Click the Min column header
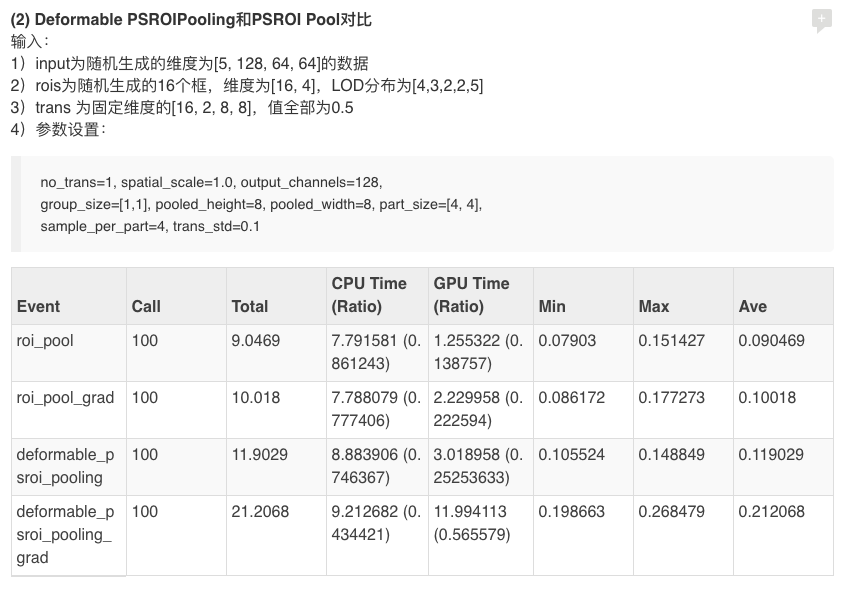Image resolution: width=855 pixels, height=590 pixels. pos(549,306)
